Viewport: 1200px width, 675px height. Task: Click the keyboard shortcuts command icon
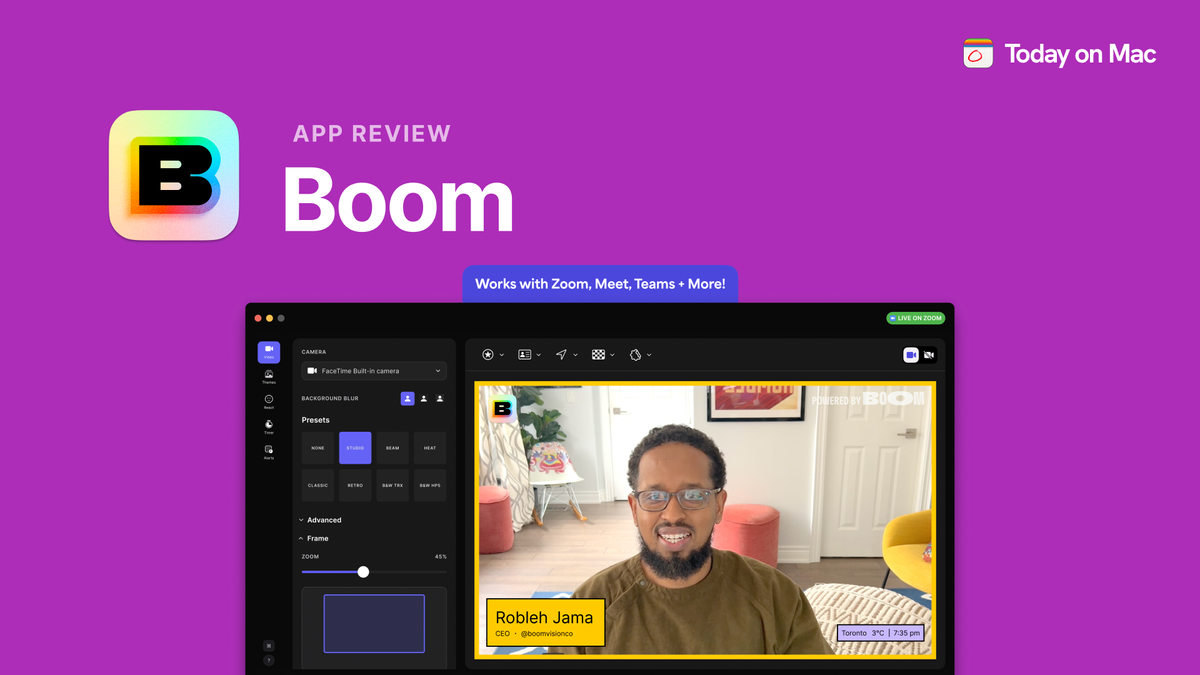(x=269, y=646)
